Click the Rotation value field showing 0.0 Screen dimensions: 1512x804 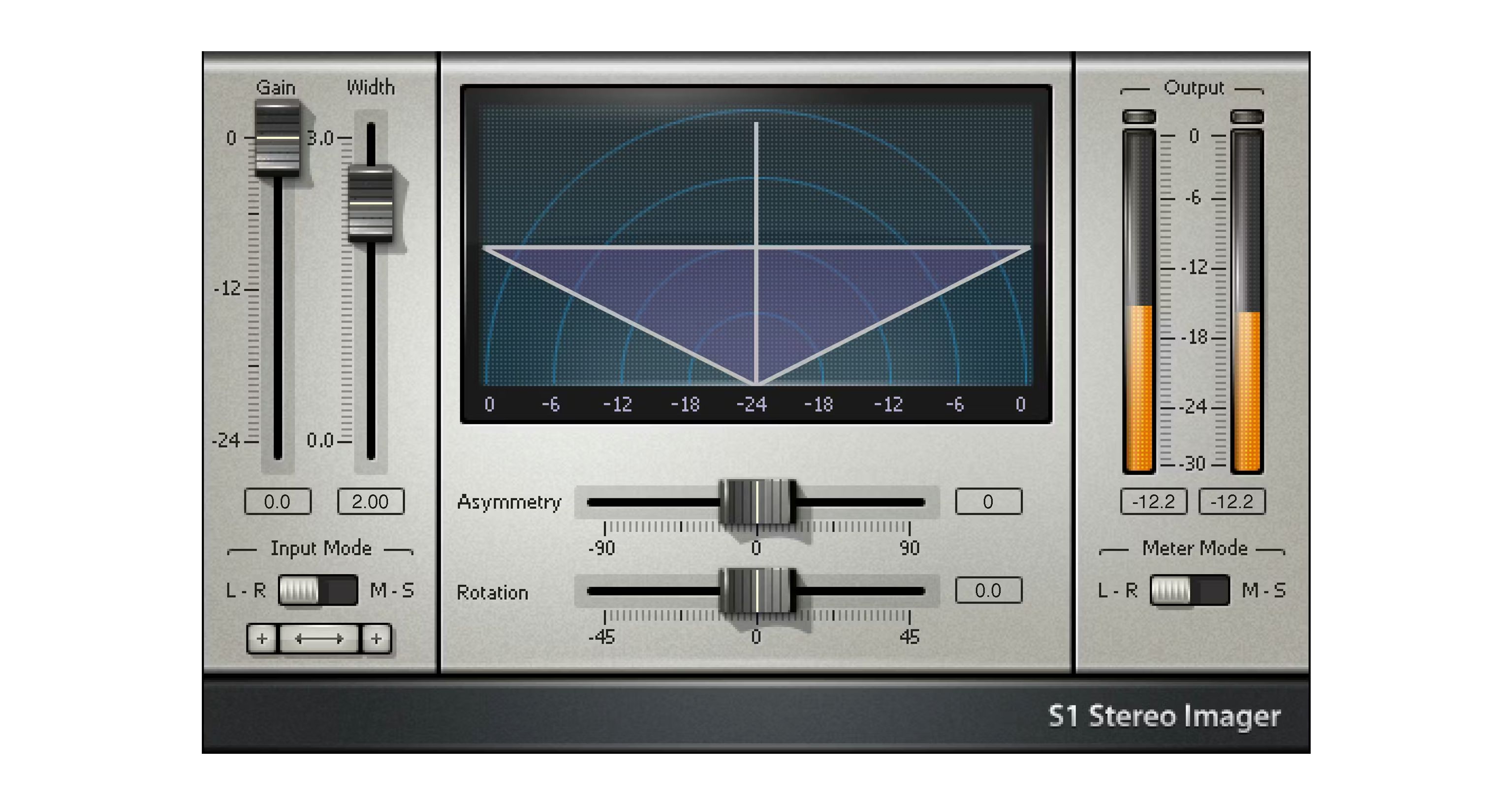pyautogui.click(x=988, y=590)
